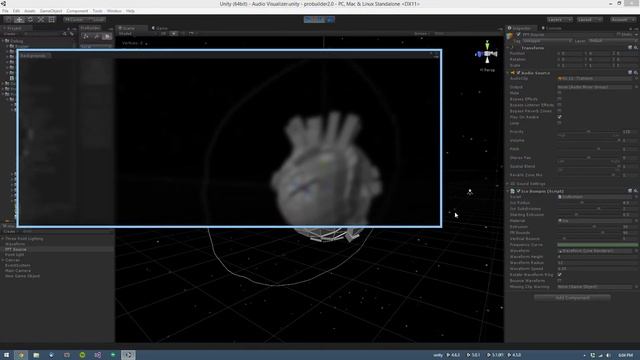Open the Layer dropdown in Inspector
The image size is (640, 360).
click(x=613, y=41)
